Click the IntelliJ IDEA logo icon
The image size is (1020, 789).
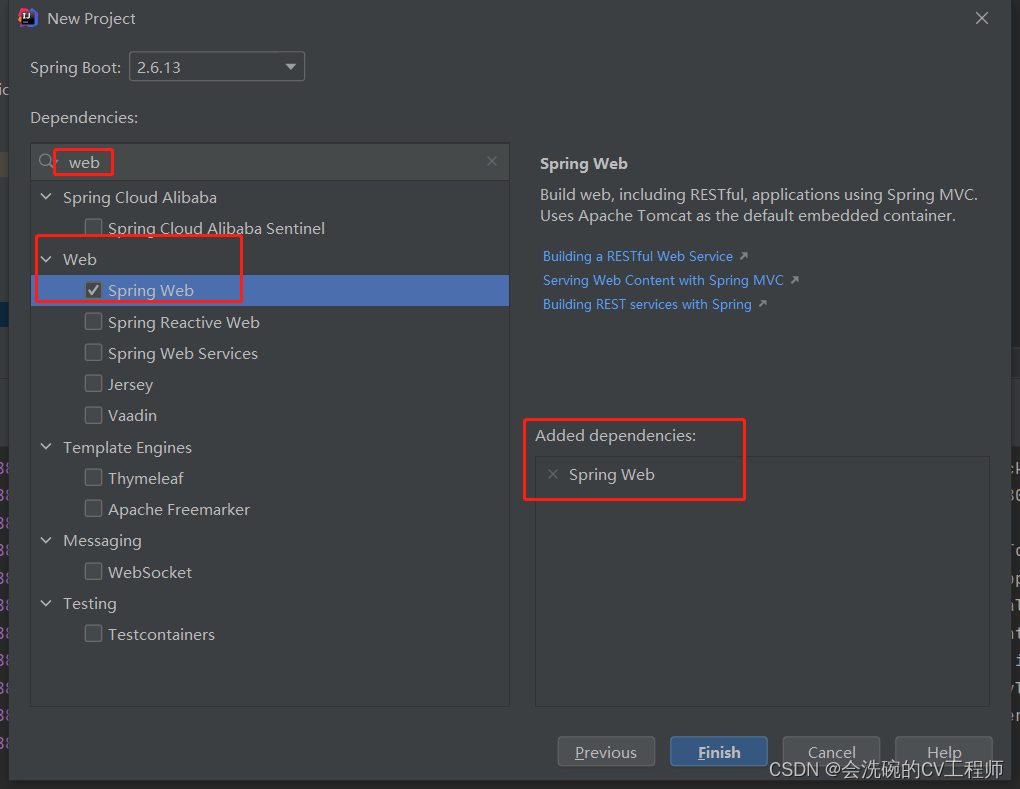click(27, 18)
